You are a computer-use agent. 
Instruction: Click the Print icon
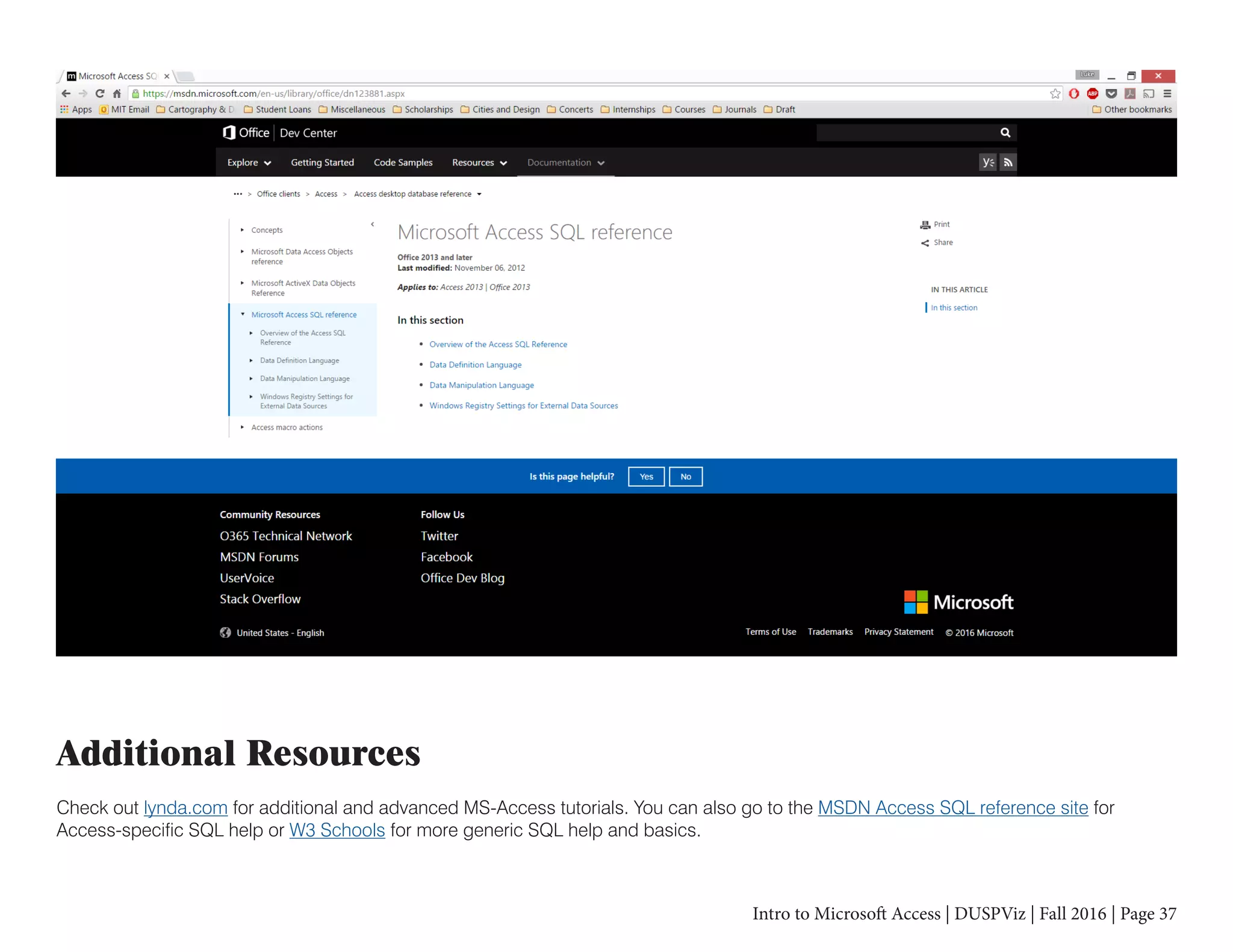pyautogui.click(x=925, y=224)
